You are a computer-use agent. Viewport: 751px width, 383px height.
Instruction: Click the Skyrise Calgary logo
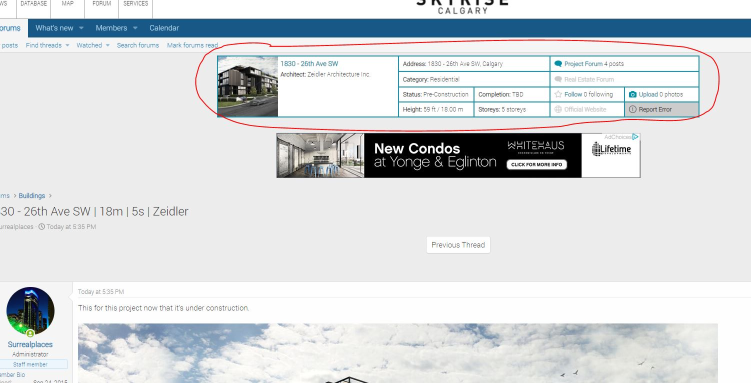[463, 6]
